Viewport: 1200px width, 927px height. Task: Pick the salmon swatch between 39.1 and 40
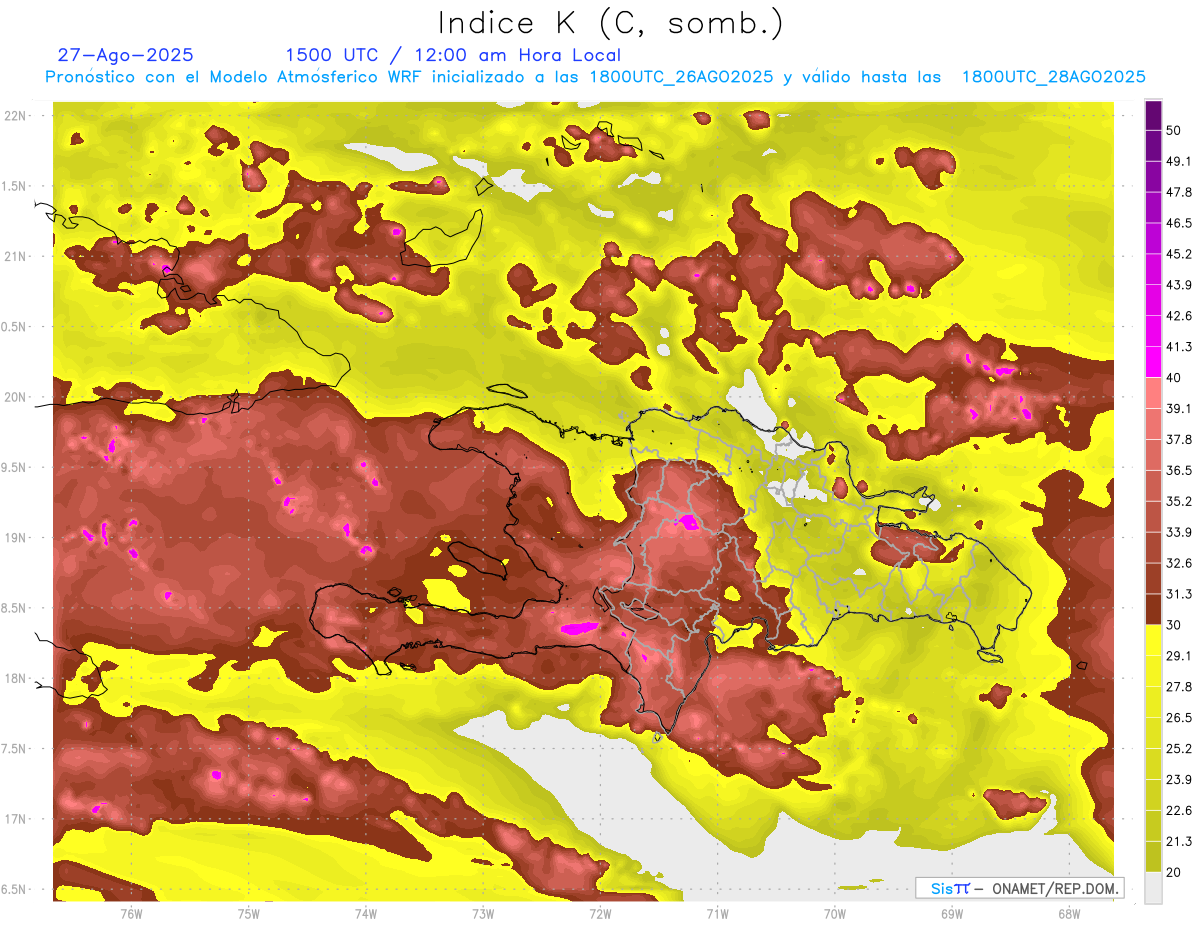click(x=1153, y=393)
